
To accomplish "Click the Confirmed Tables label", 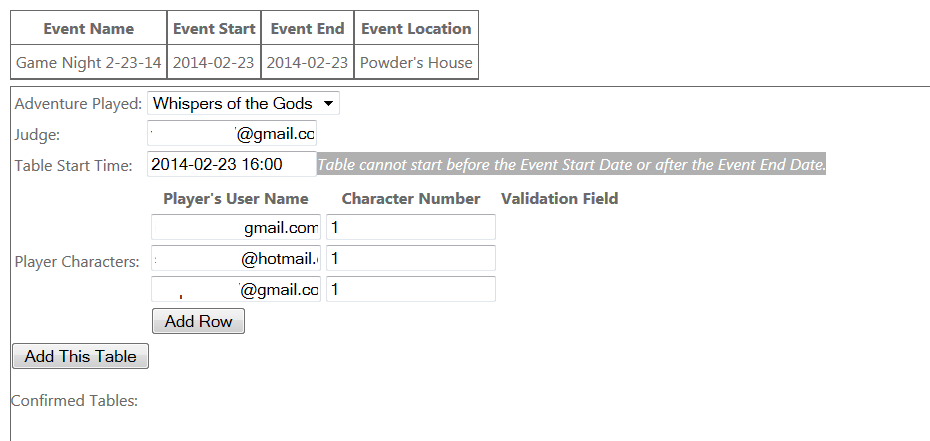I will pyautogui.click(x=74, y=401).
